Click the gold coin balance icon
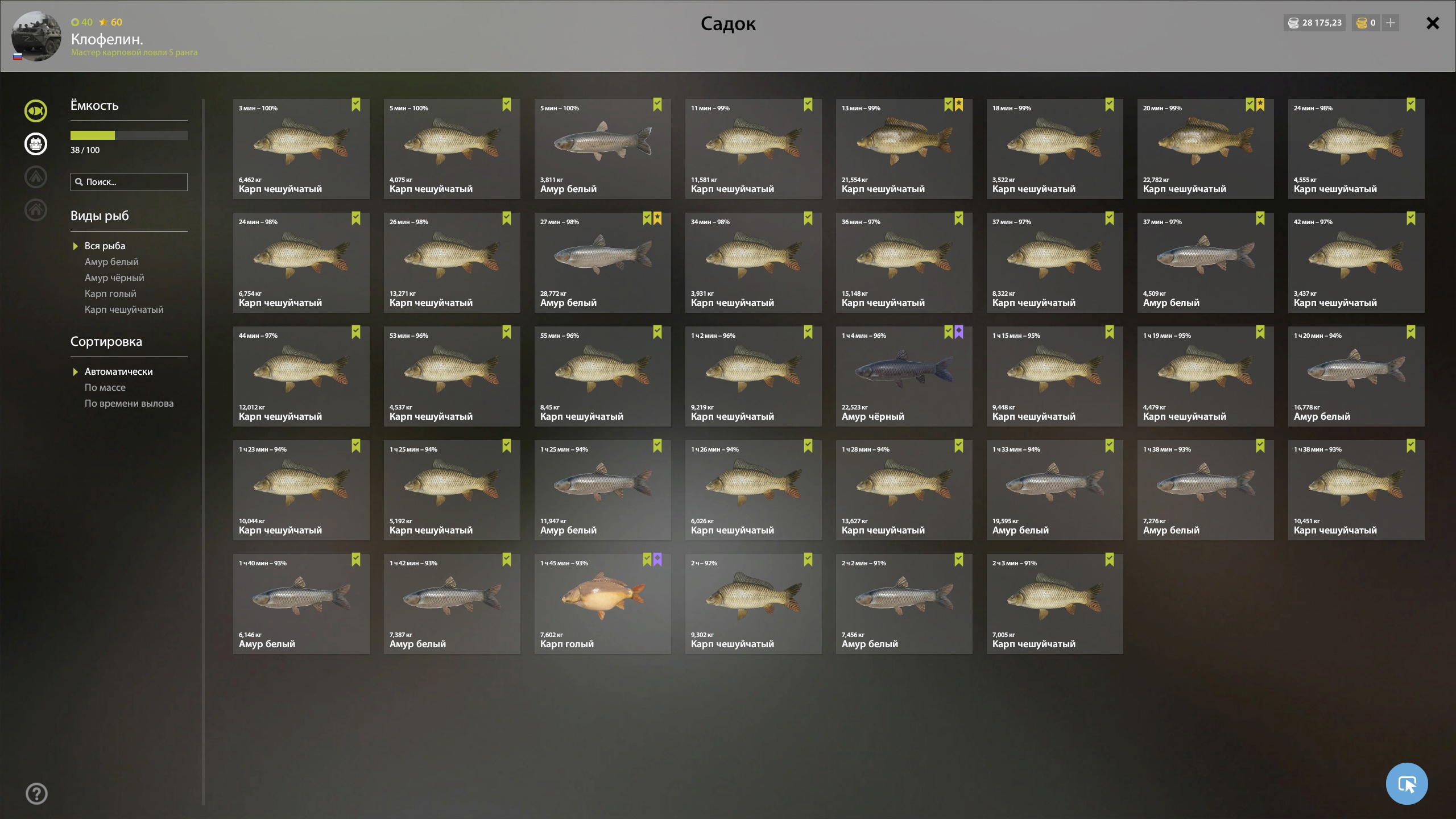1456x819 pixels. tap(1362, 23)
